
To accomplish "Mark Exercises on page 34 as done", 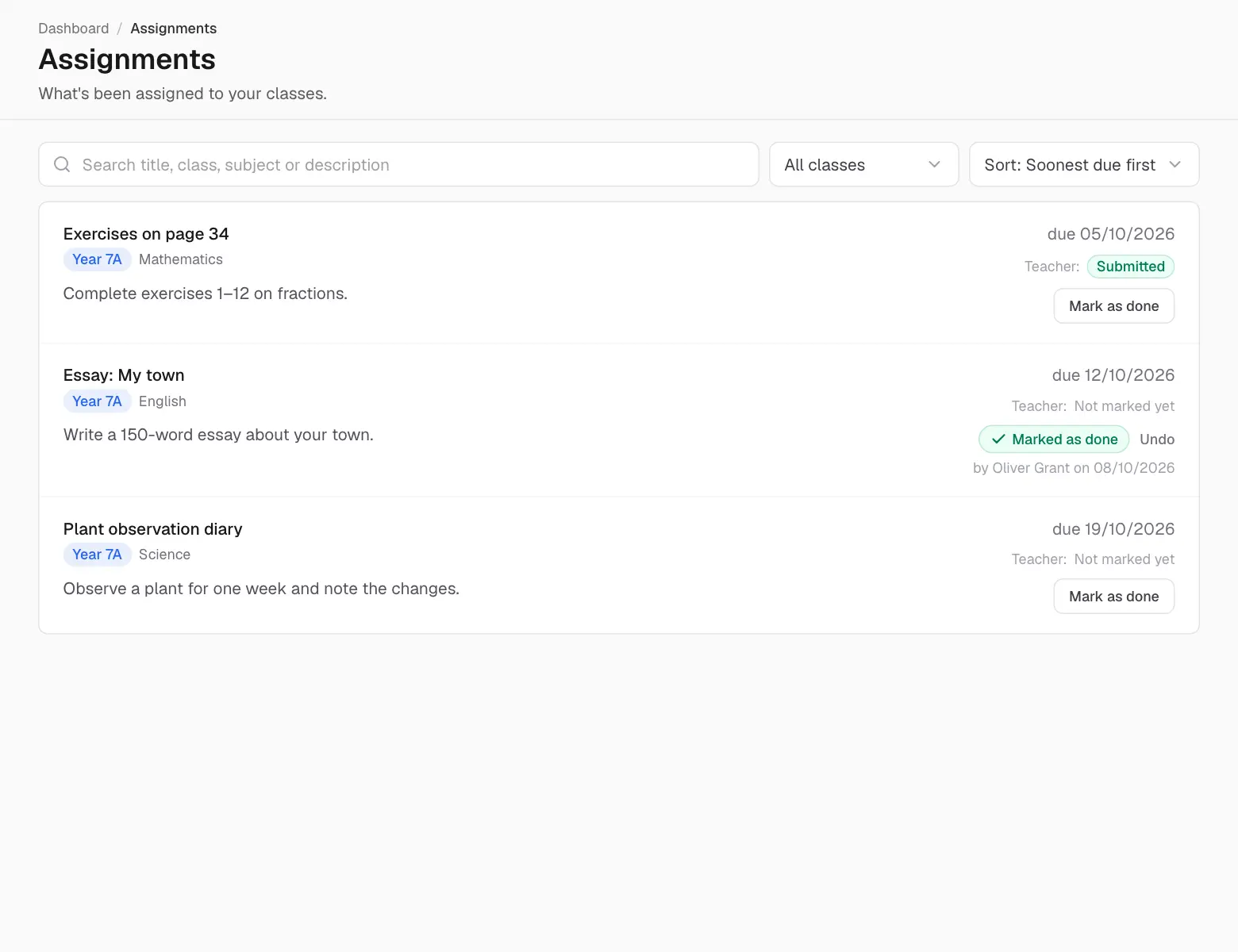I will 1113,306.
